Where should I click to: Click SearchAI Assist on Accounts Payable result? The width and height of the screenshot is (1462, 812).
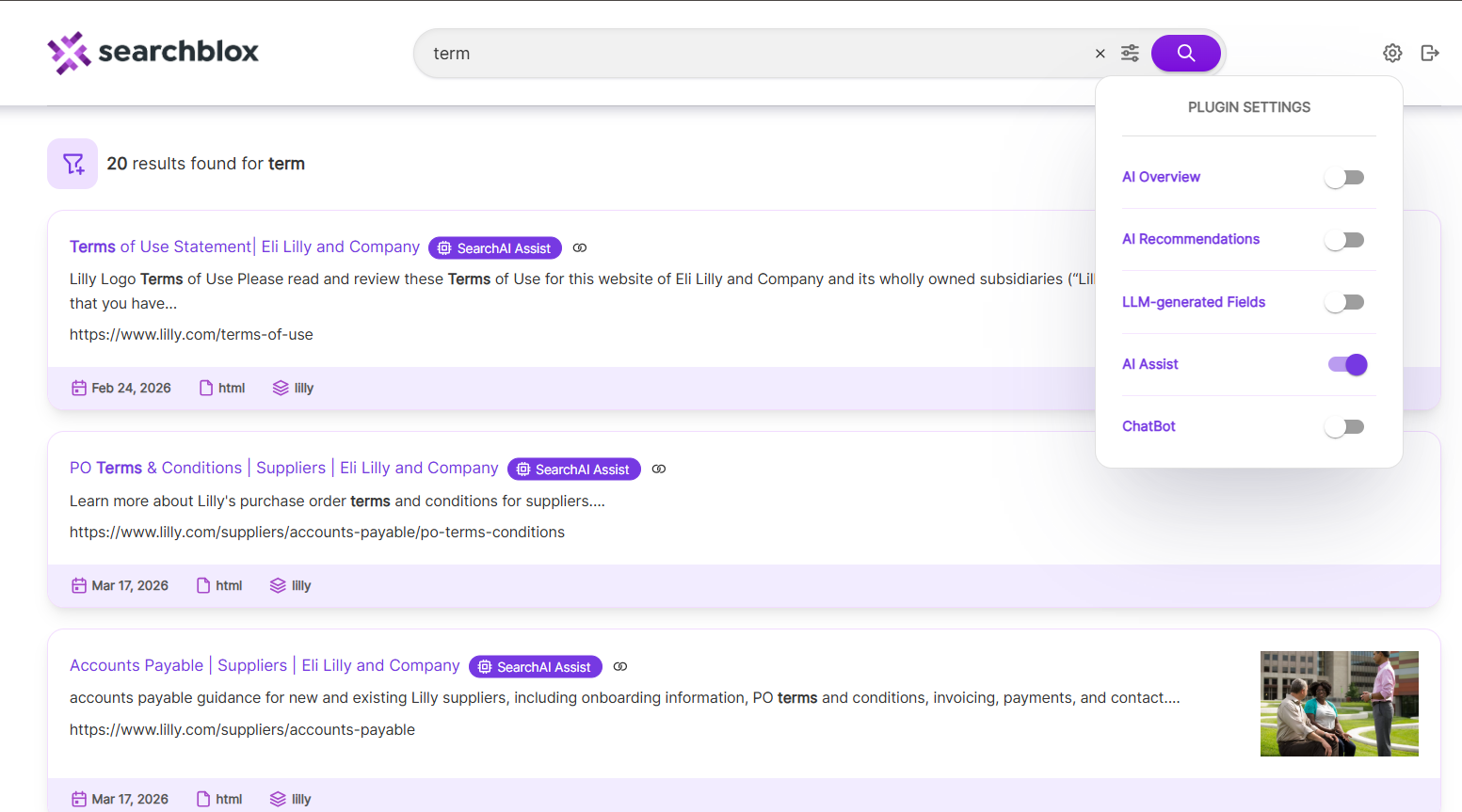(536, 667)
